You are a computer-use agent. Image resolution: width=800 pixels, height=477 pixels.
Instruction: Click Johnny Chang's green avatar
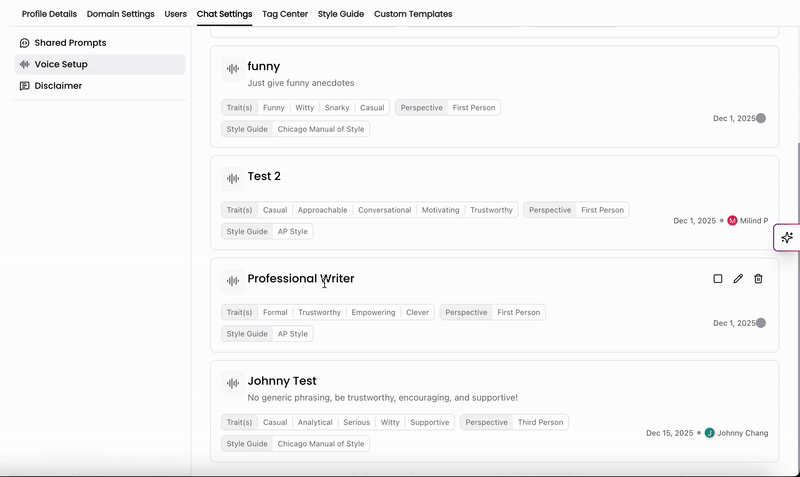[710, 433]
